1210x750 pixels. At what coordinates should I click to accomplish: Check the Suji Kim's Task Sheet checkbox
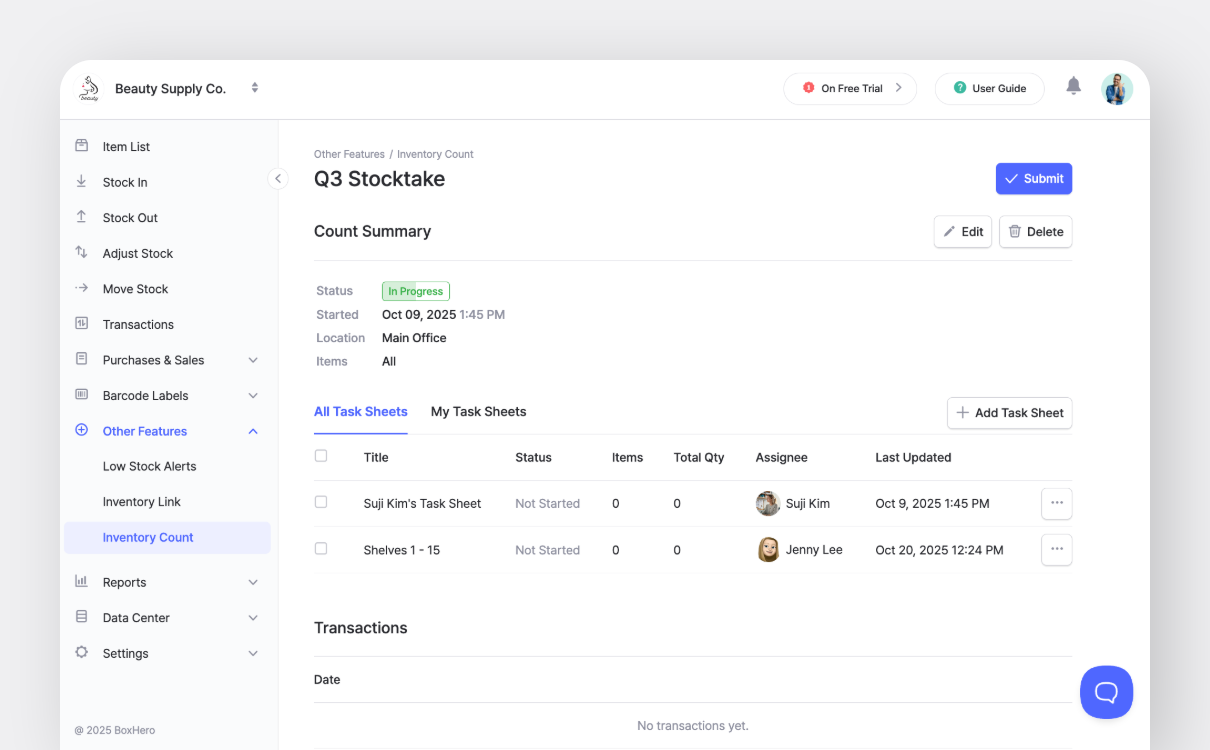(321, 502)
